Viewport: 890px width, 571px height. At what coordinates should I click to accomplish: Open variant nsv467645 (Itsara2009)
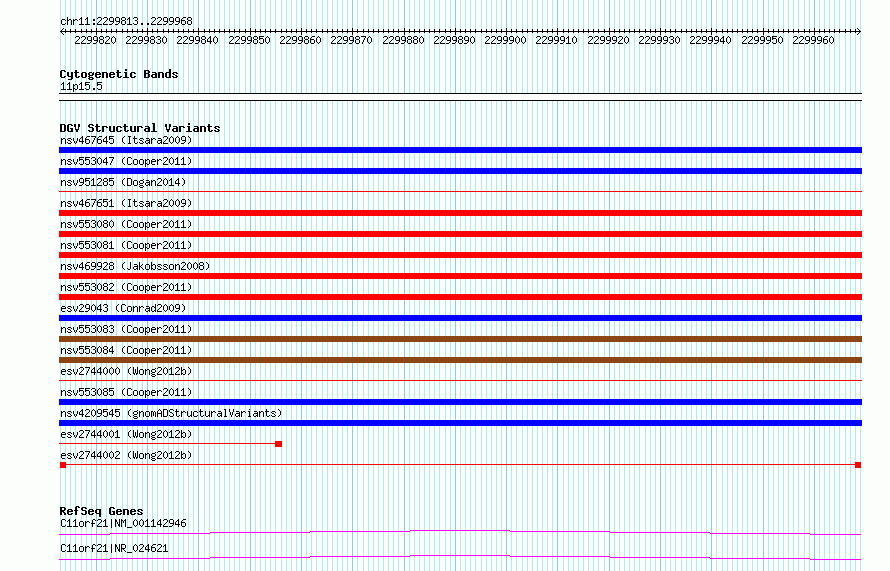pos(126,140)
